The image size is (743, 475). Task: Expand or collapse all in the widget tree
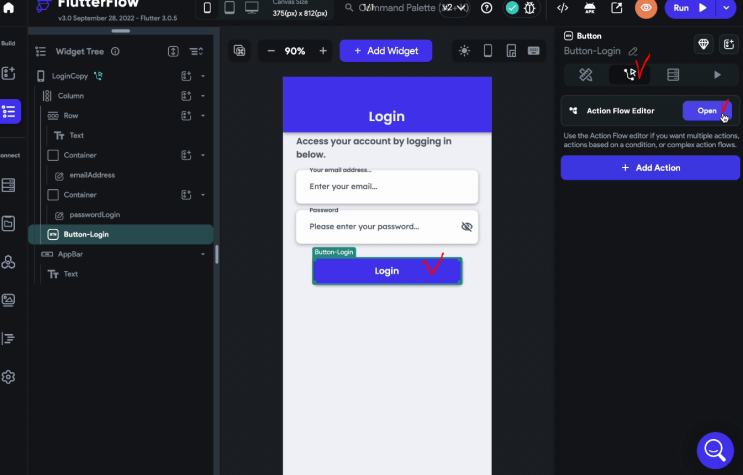(x=173, y=51)
